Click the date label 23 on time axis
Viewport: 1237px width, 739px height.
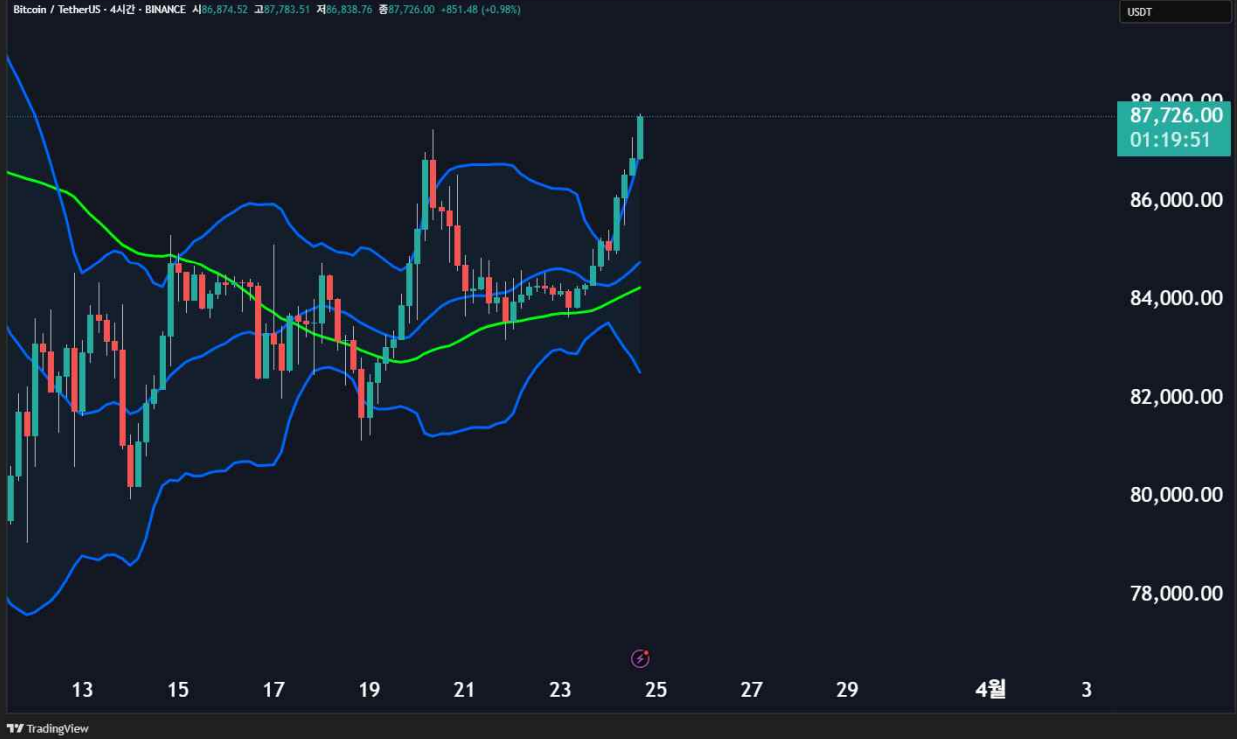(560, 690)
